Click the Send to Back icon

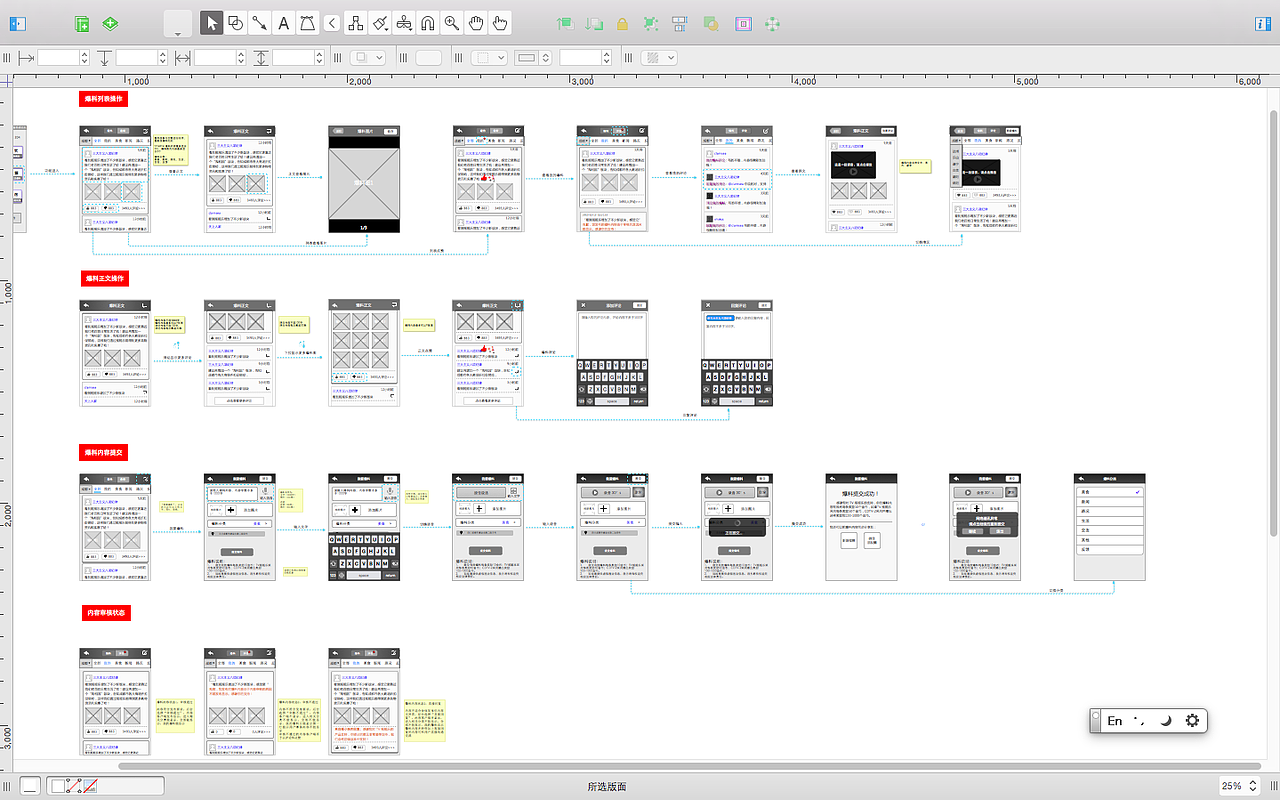point(595,23)
